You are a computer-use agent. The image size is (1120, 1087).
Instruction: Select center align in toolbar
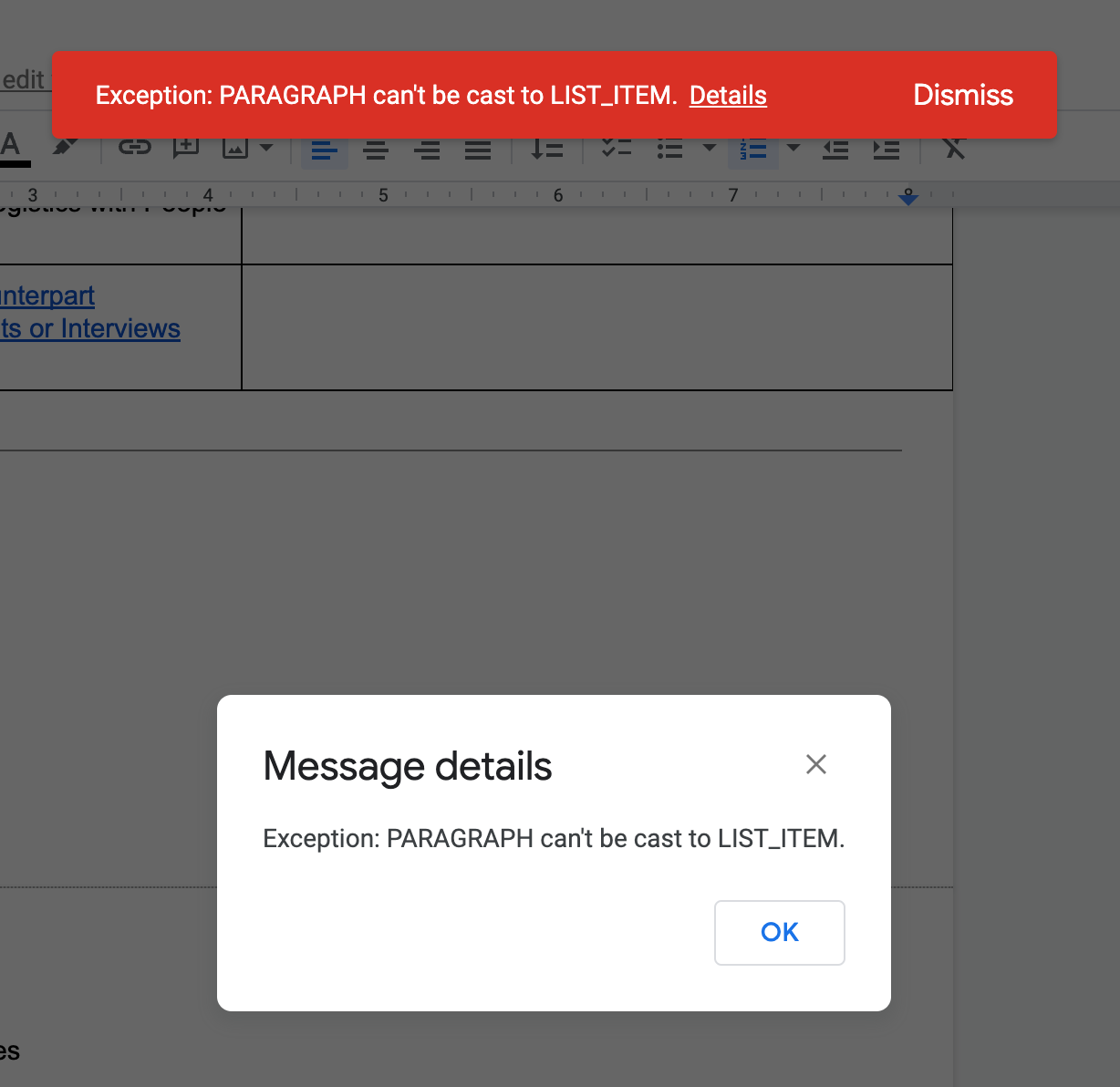click(376, 150)
